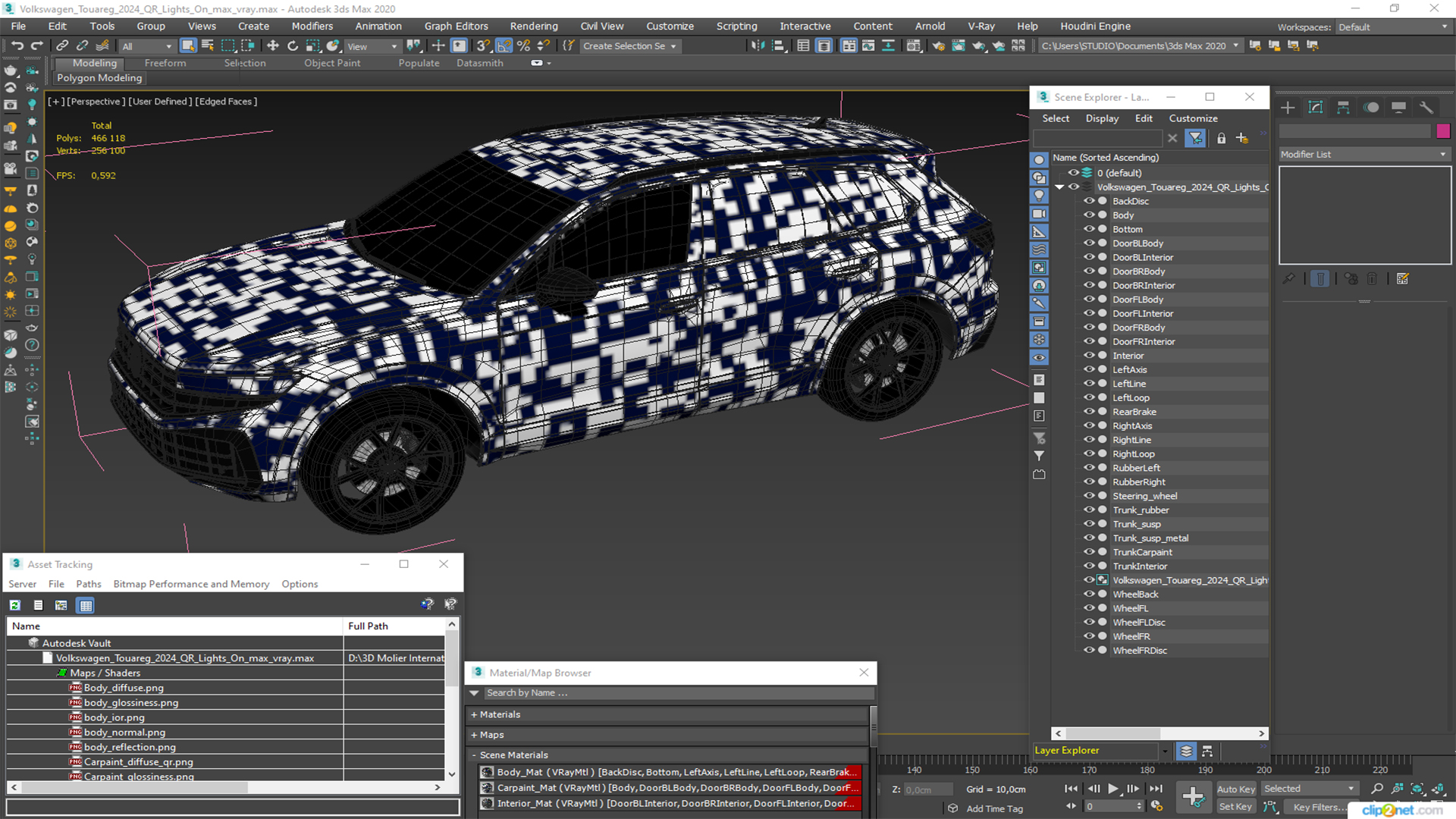The image size is (1456, 819).
Task: Activate the Select Object tool
Action: (x=188, y=46)
